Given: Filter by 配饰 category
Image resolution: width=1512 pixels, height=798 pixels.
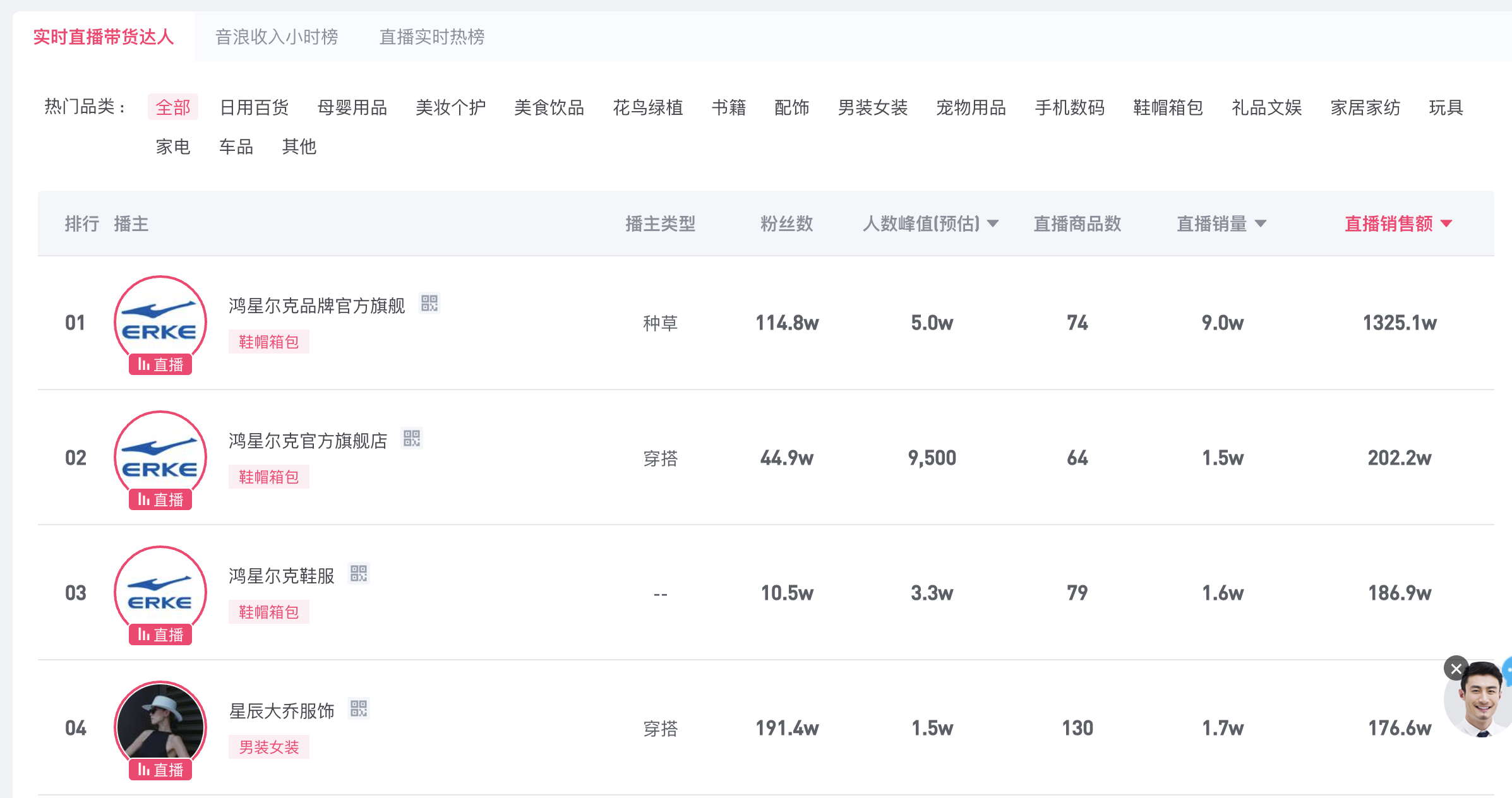Looking at the screenshot, I should pos(792,107).
